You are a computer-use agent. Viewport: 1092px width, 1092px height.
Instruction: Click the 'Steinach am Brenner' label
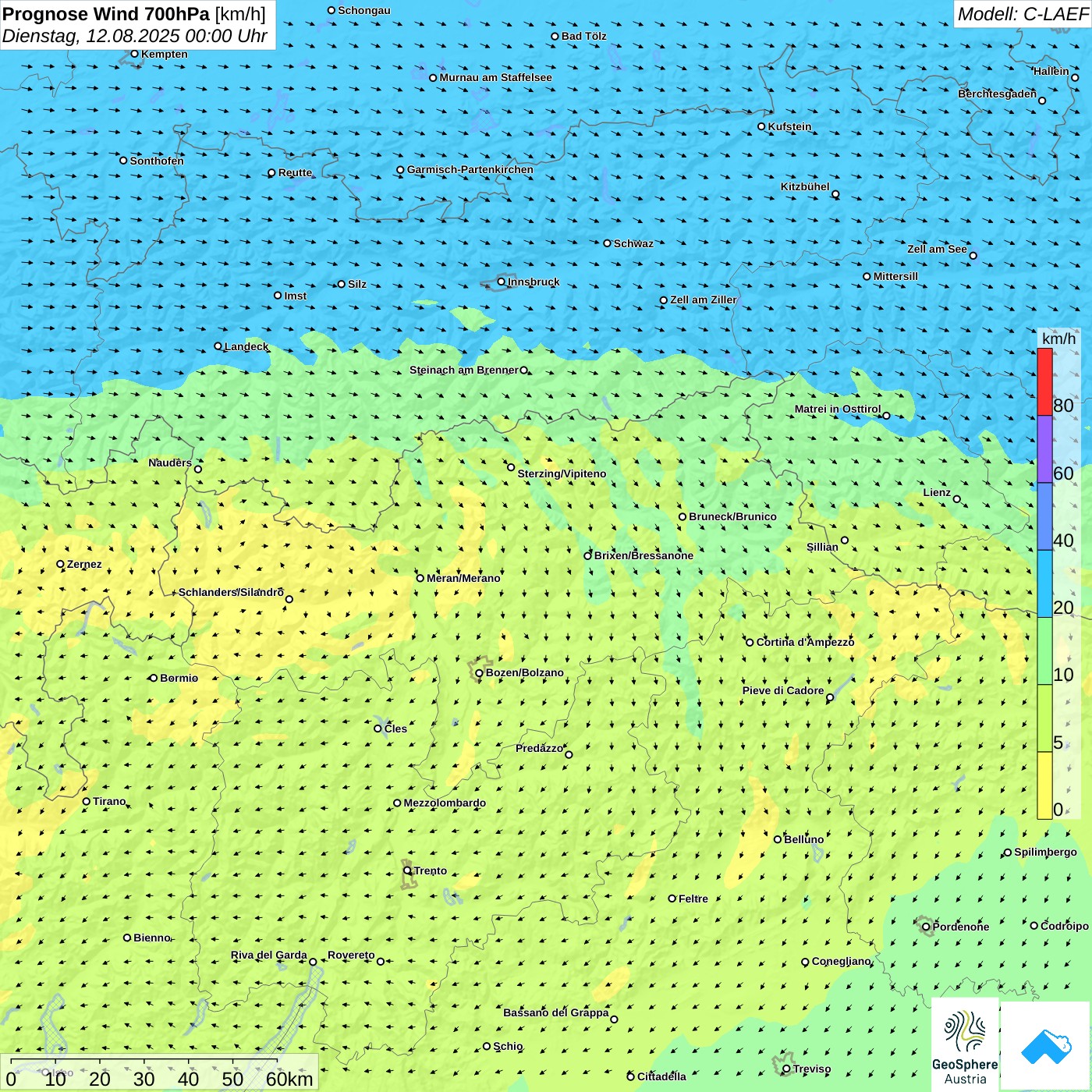pos(464,370)
